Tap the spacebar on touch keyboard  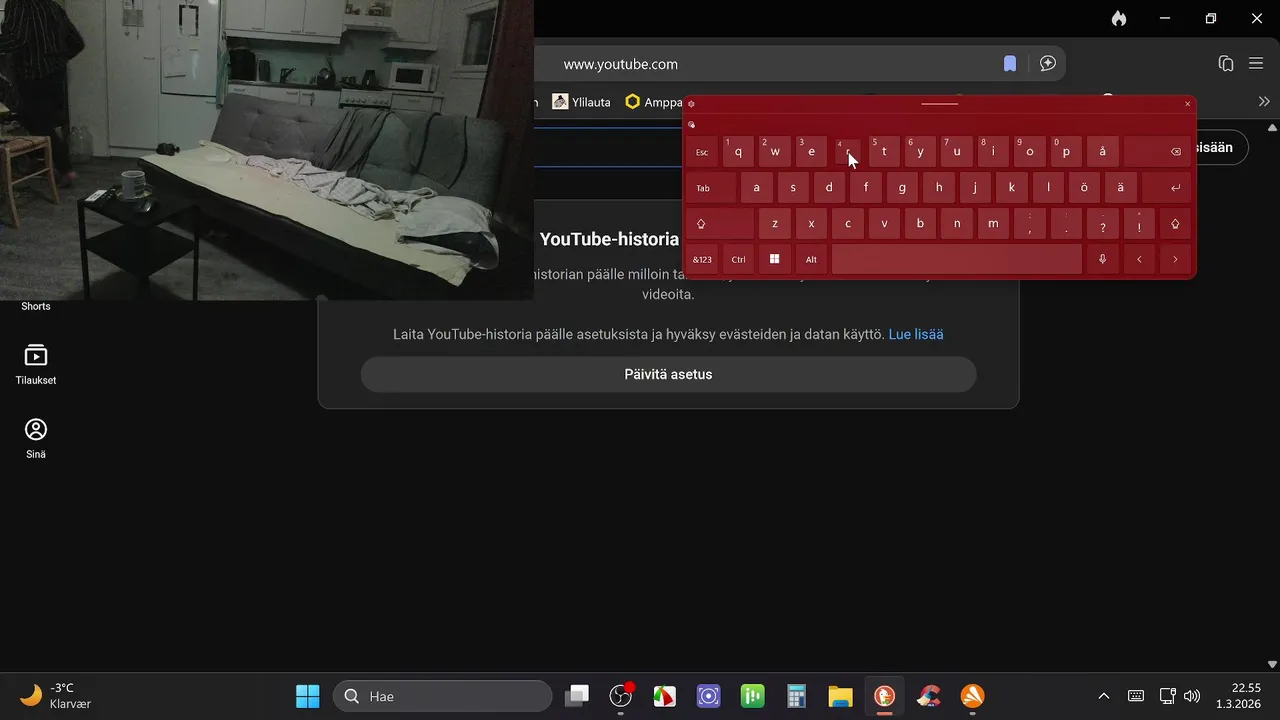pos(957,259)
